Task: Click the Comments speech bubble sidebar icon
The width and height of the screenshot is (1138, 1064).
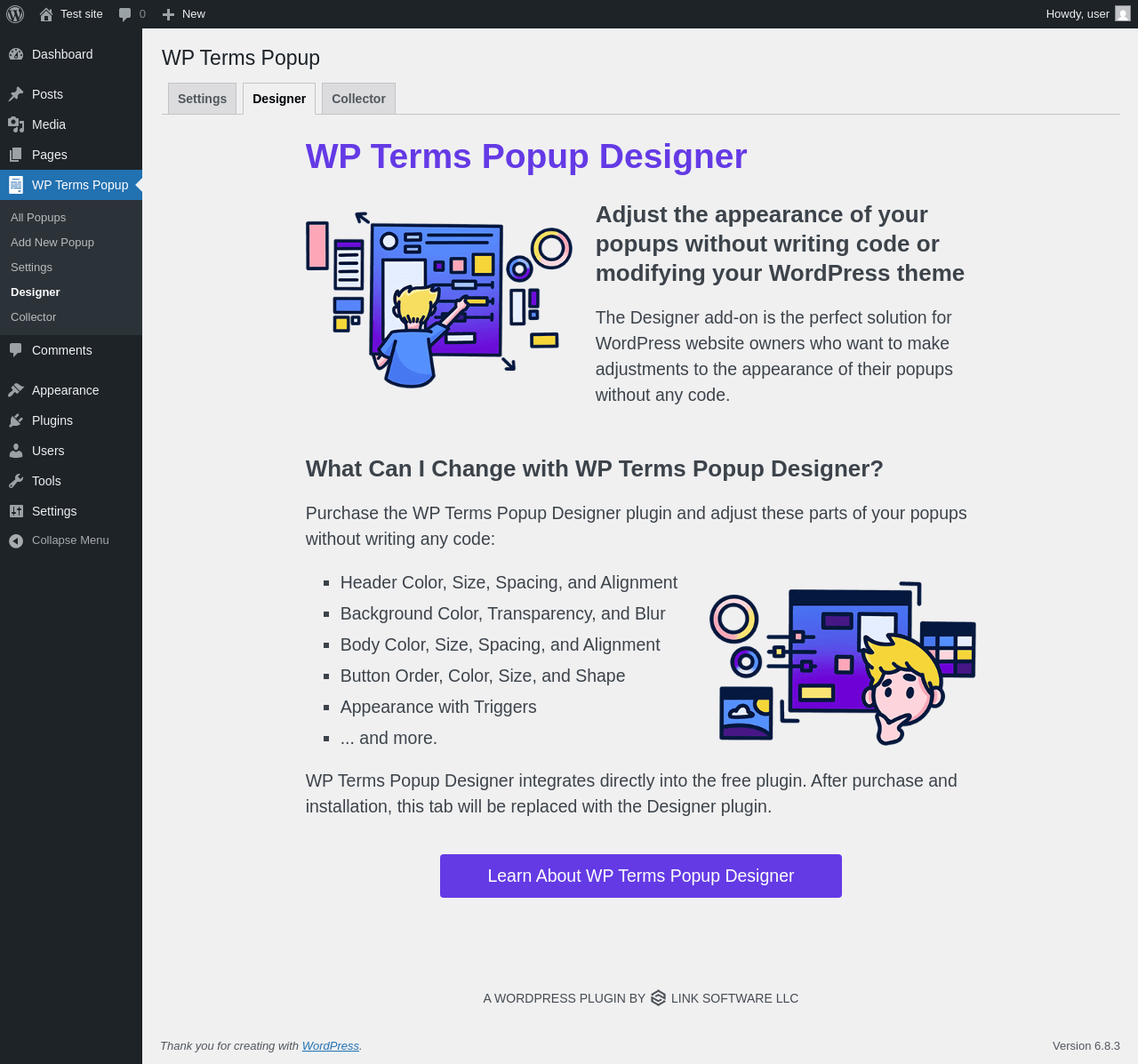Action: 16,350
